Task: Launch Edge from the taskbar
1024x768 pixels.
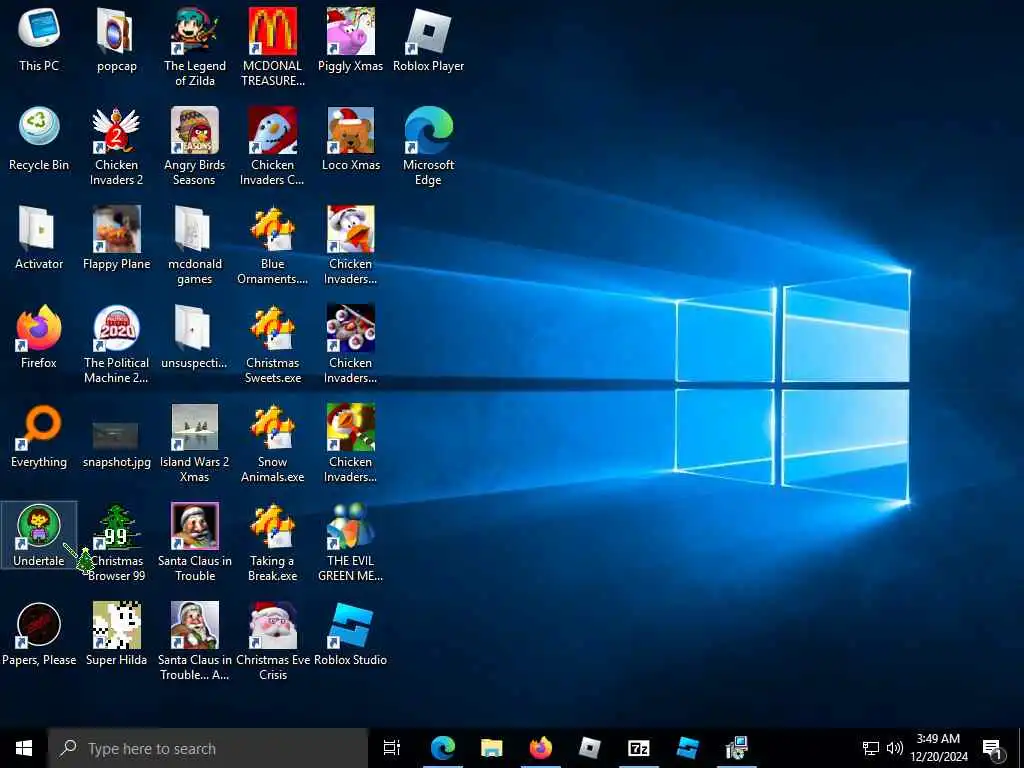Action: [x=442, y=748]
